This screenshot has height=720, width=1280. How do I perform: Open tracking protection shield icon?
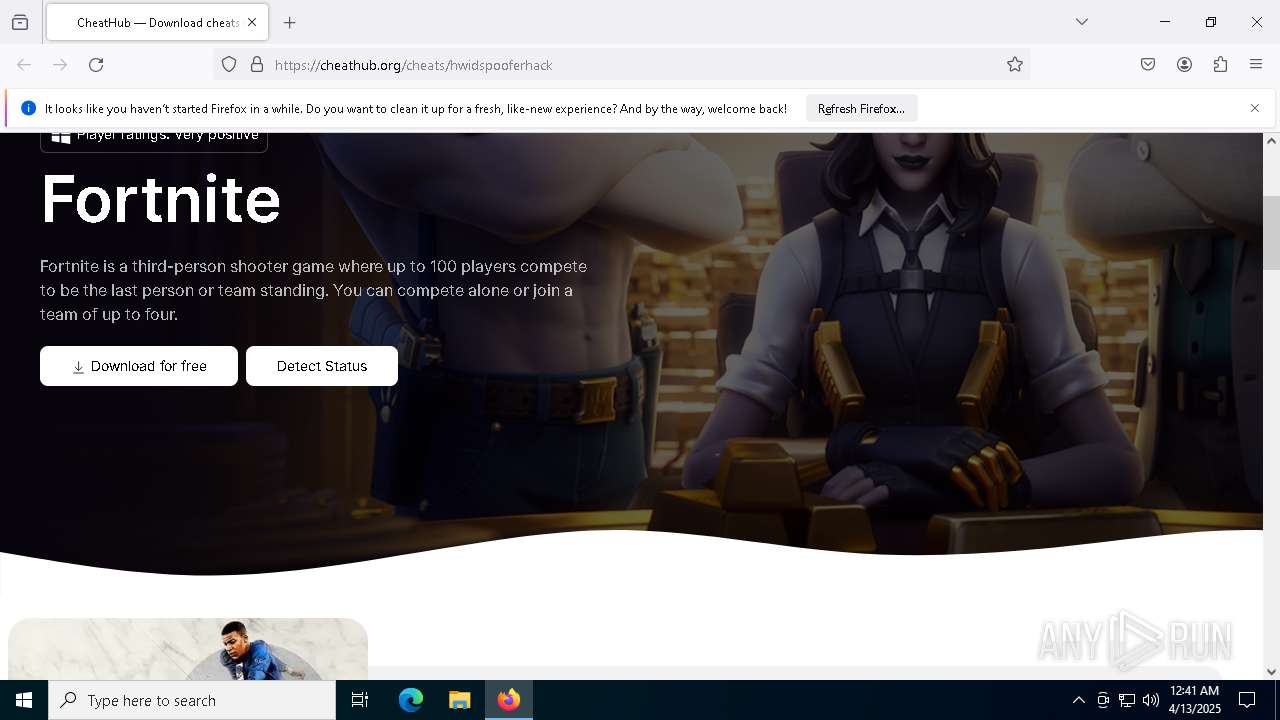229,65
